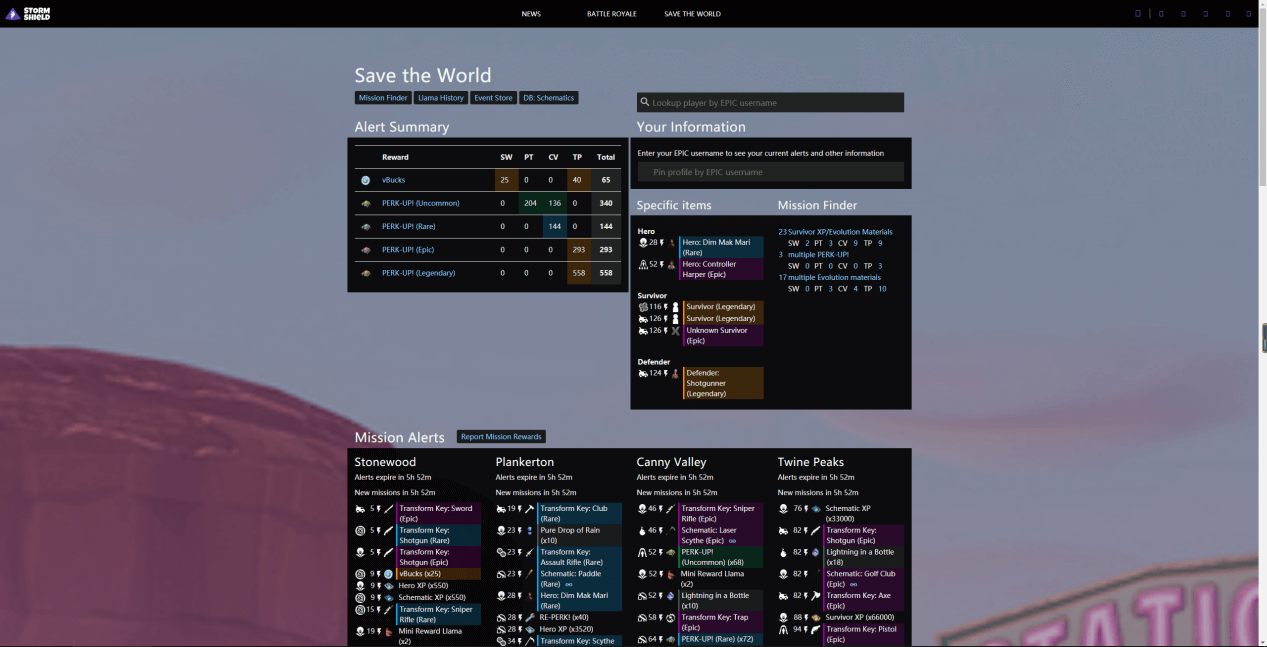Click the sword icon beside Transform Key: Sword

(x=389, y=509)
